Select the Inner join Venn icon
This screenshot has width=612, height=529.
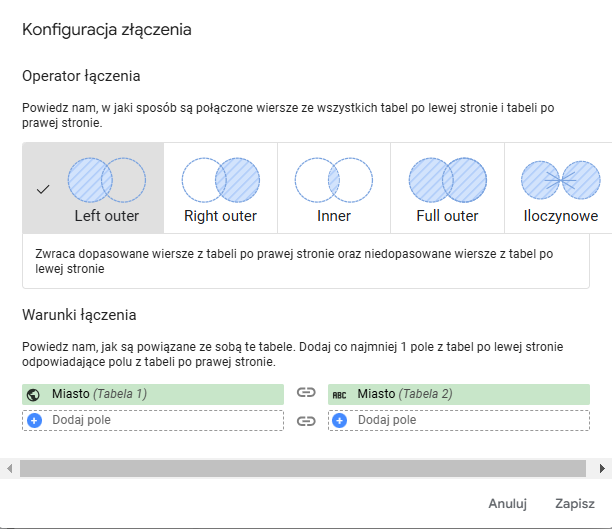point(333,180)
